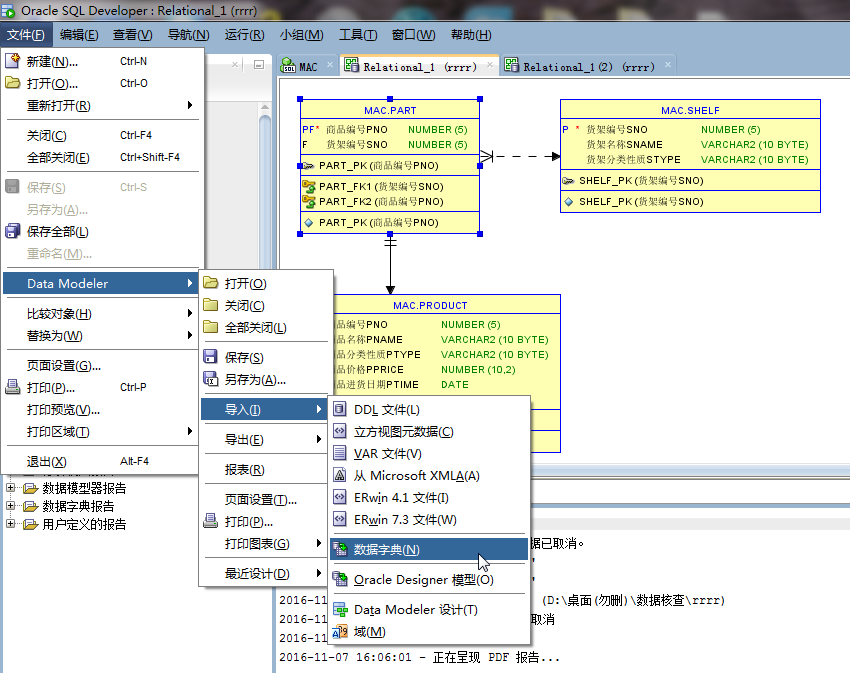Click the MAC SQL worksheet tab icon

pyautogui.click(x=288, y=66)
